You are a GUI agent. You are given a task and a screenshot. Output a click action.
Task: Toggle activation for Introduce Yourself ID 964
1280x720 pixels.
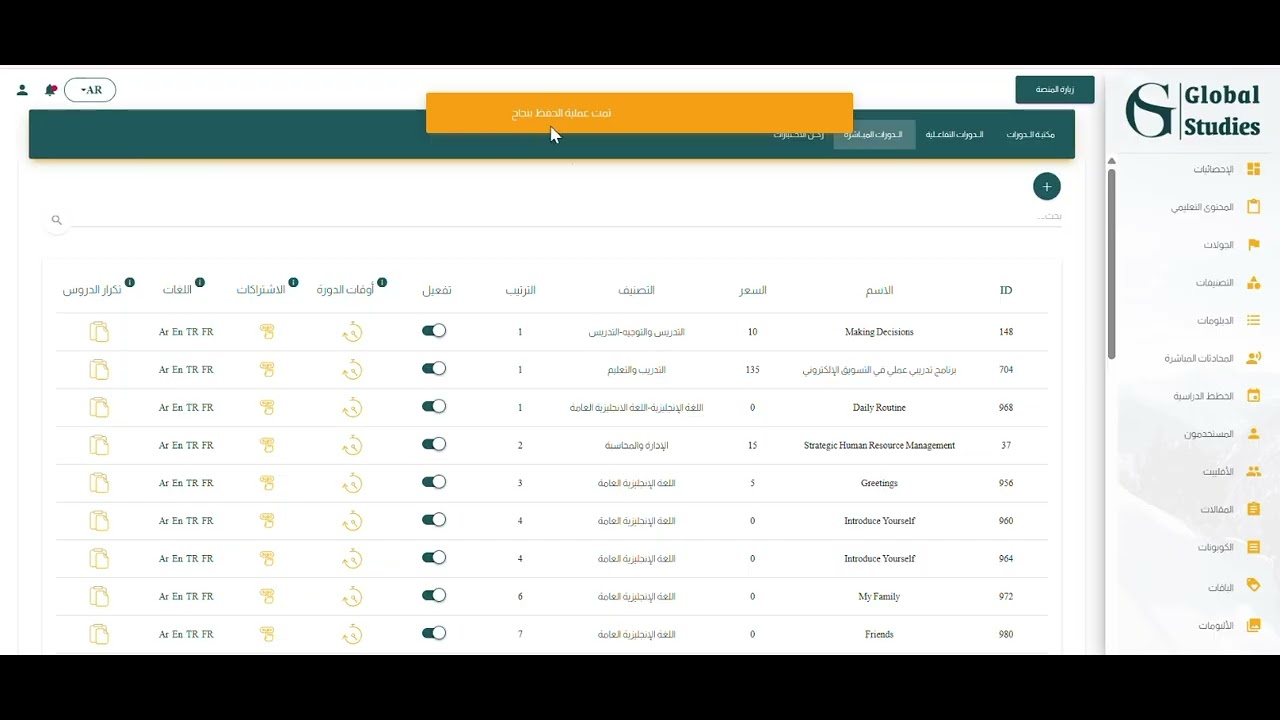pyautogui.click(x=434, y=558)
